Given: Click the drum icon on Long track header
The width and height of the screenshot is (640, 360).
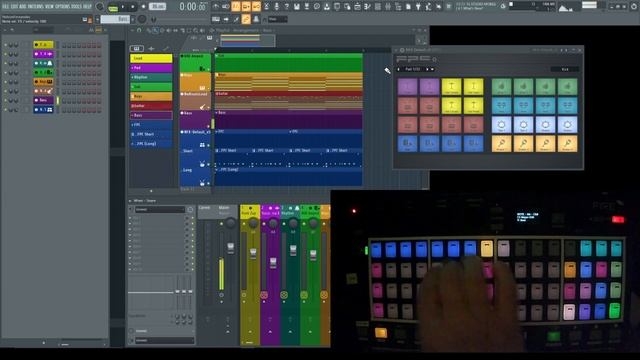Looking at the screenshot, I should point(202,183).
